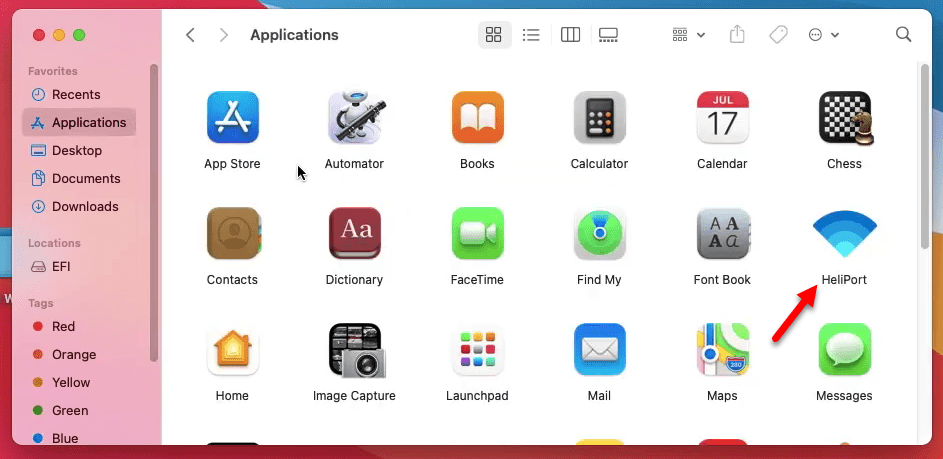Open Recents in the sidebar
Screen dimensions: 943x459
coord(79,94)
